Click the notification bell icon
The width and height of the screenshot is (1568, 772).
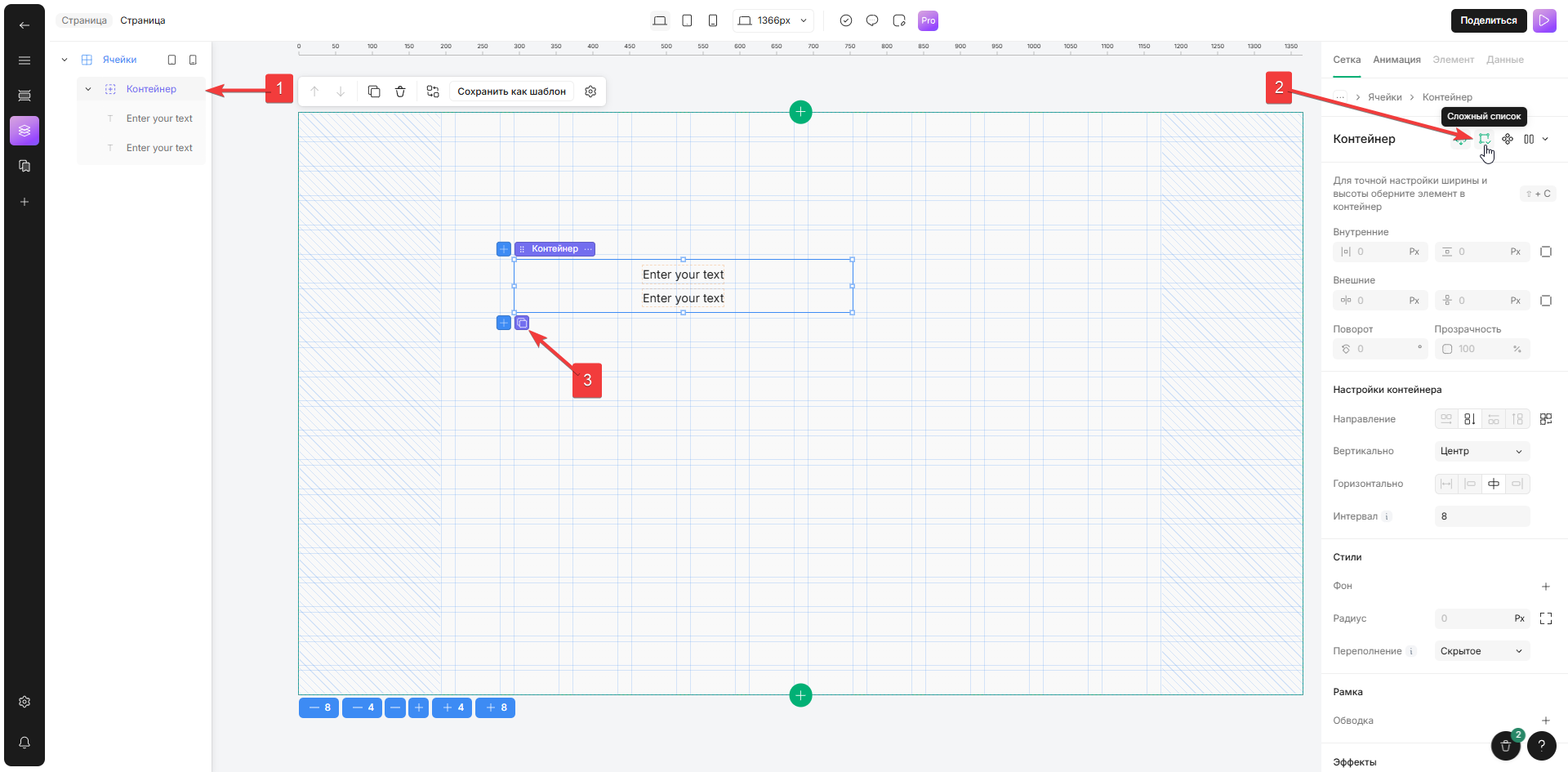pos(24,743)
